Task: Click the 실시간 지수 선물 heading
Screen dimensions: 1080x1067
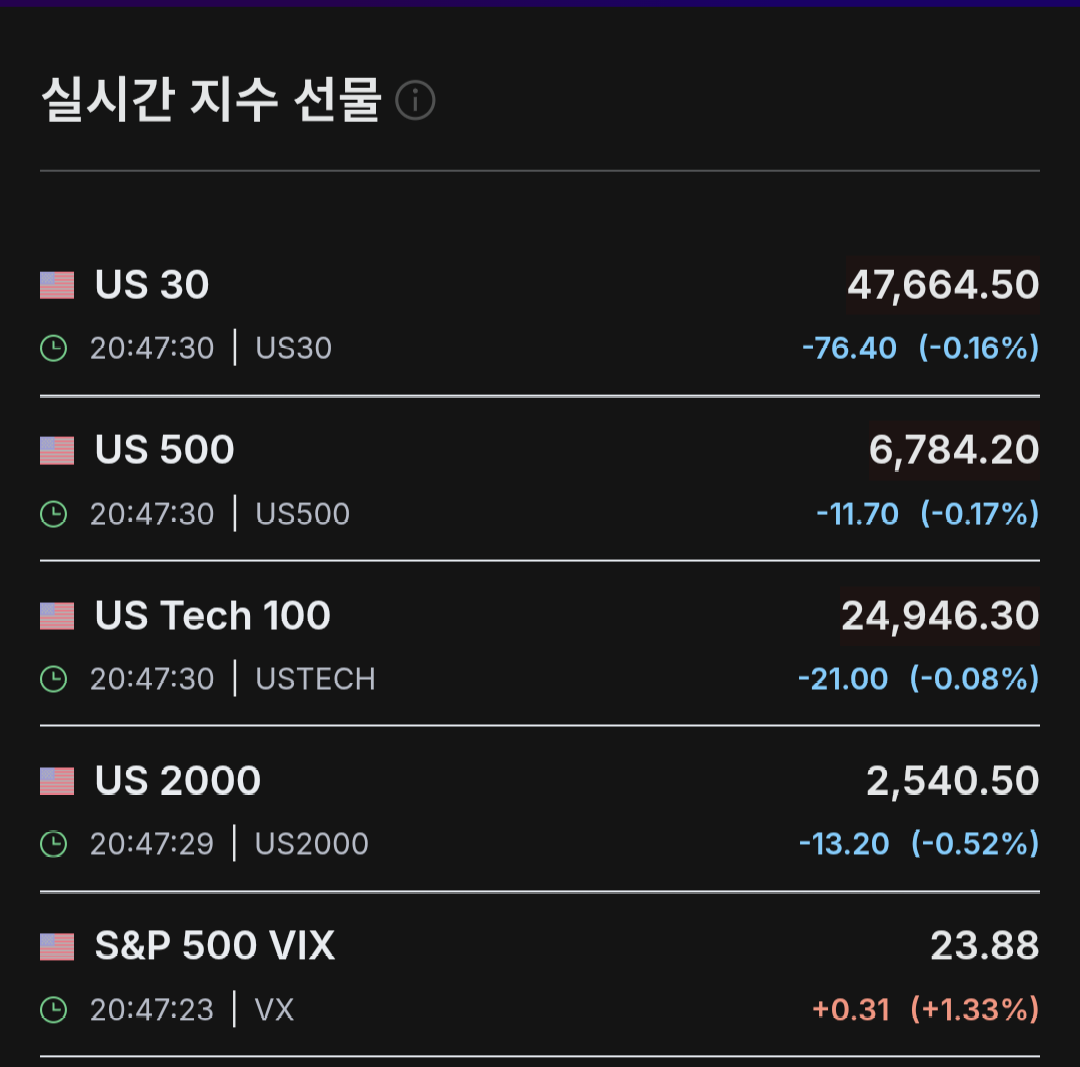Action: 211,100
